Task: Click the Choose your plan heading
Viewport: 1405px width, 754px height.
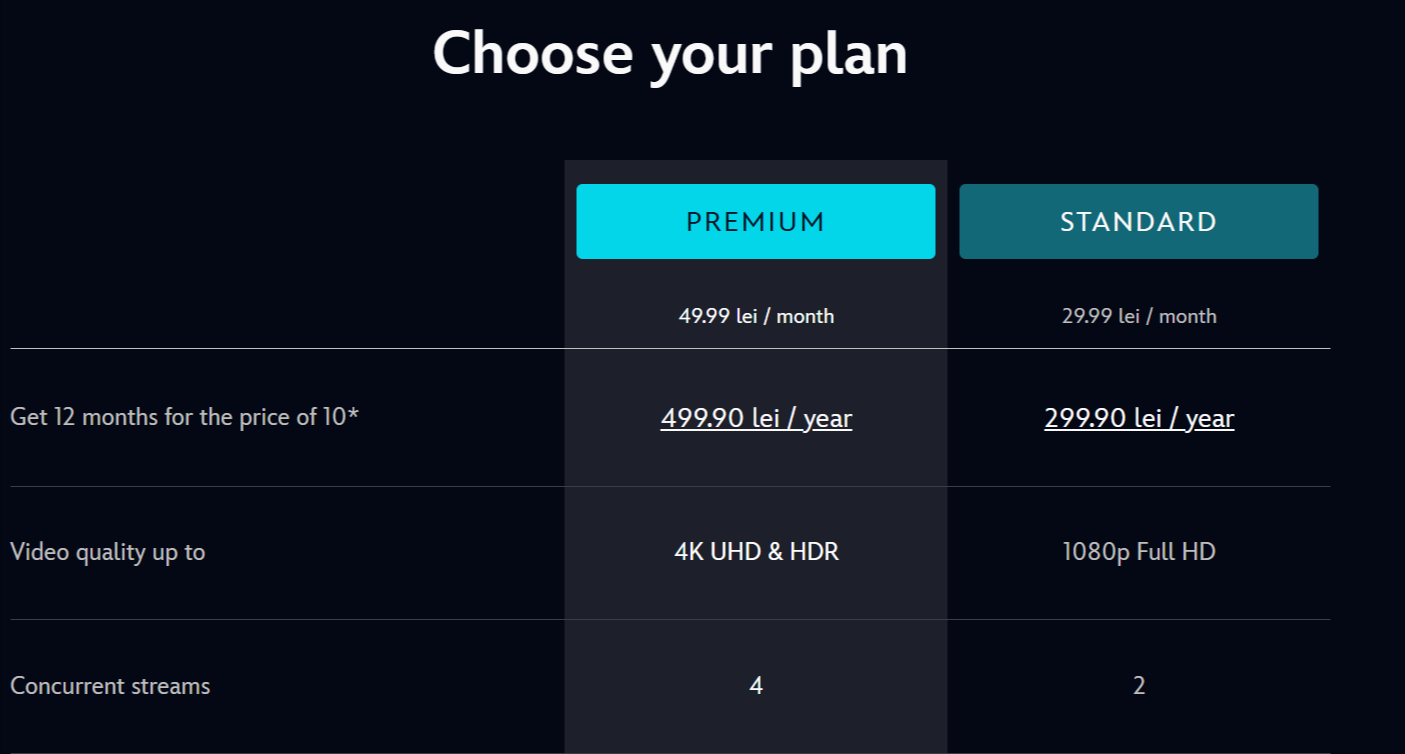Action: 670,53
